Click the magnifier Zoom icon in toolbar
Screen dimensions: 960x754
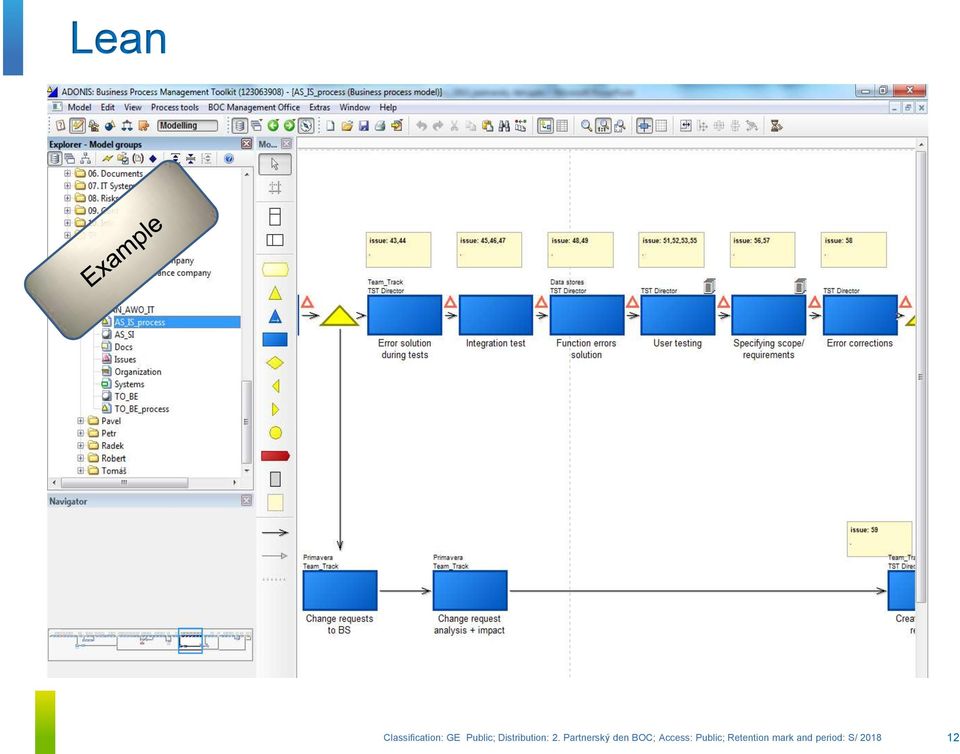587,126
